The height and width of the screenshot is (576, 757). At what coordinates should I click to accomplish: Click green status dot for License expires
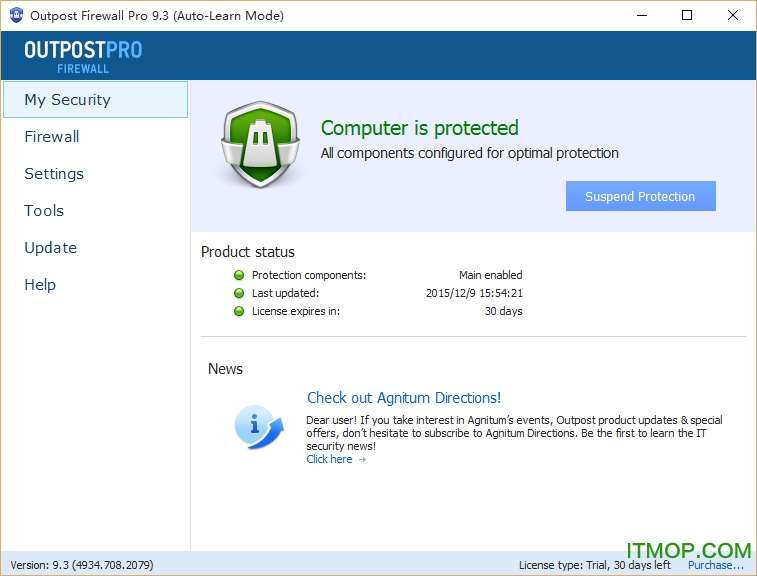coord(239,311)
